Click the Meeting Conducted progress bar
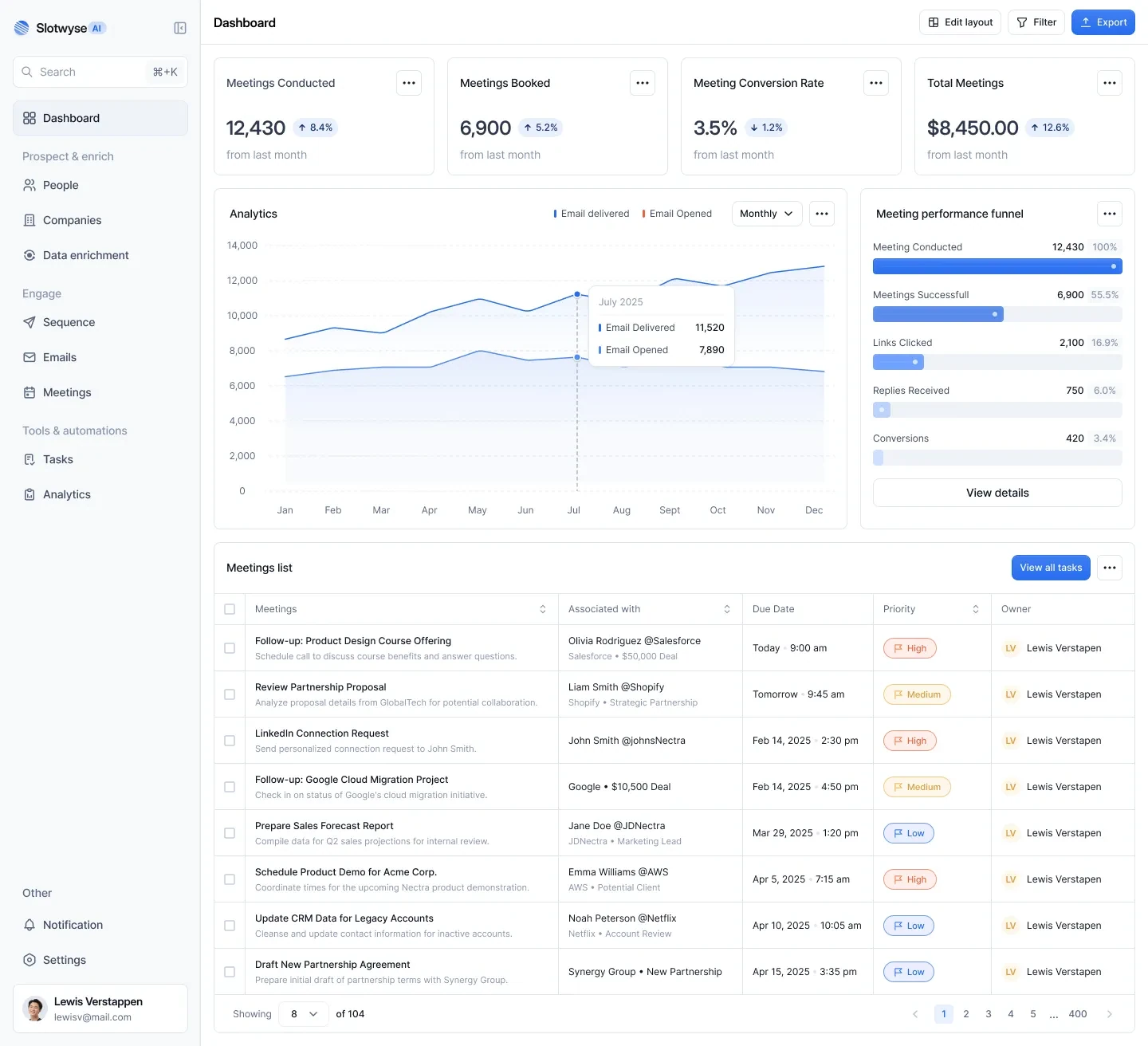 click(x=997, y=266)
